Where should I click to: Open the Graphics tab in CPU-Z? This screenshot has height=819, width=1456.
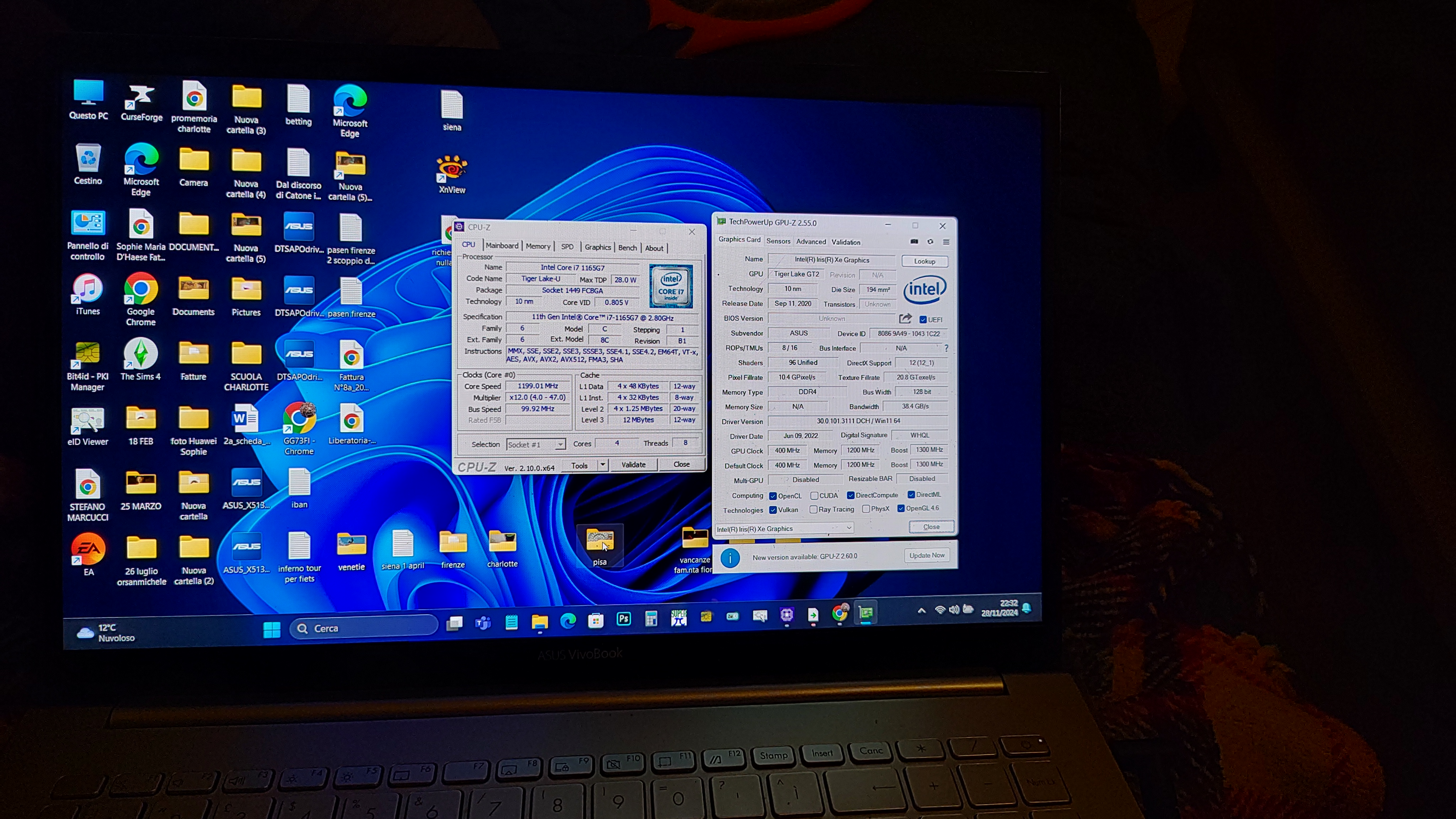click(598, 247)
